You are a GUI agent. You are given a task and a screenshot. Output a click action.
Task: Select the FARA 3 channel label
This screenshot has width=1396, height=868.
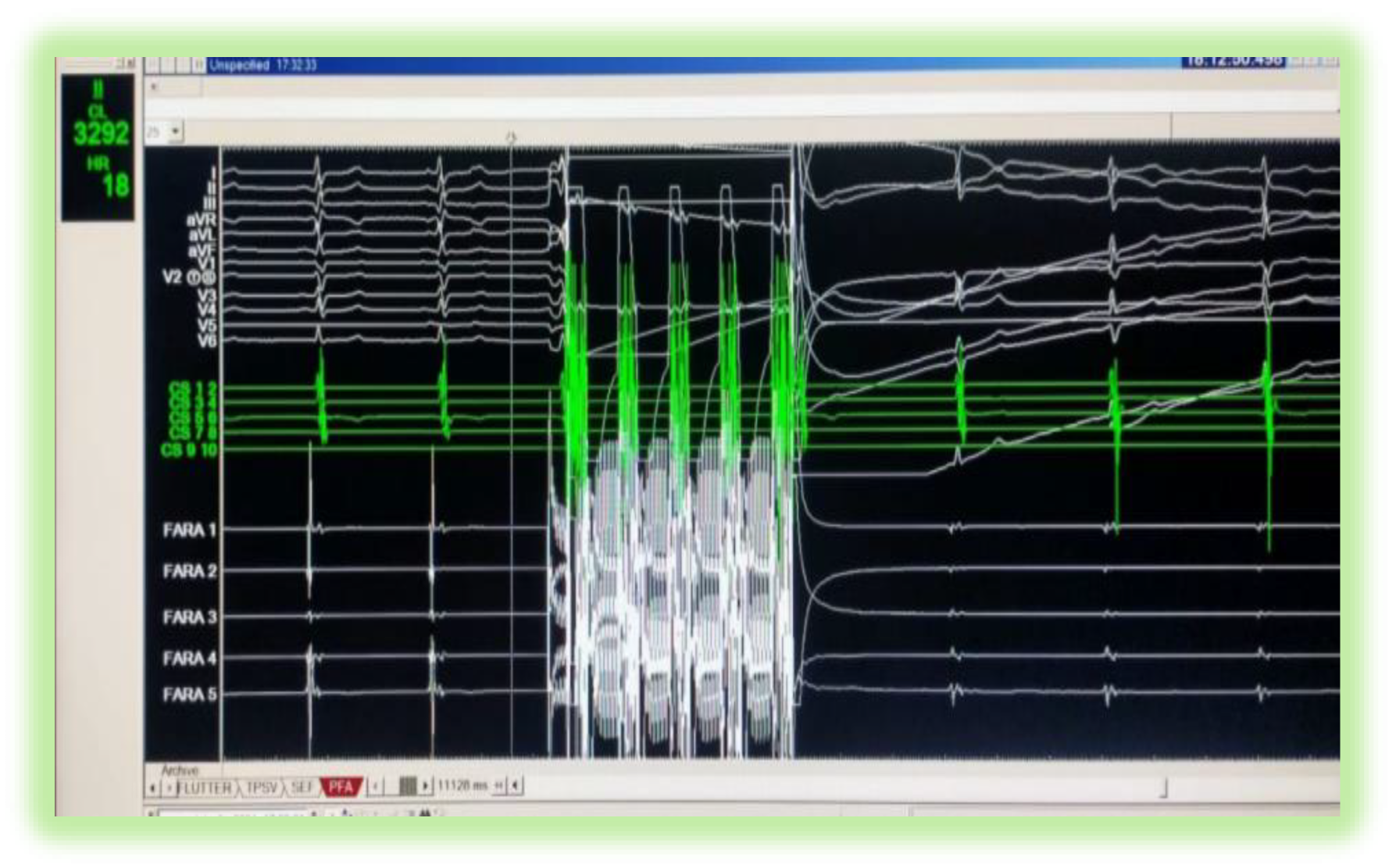pyautogui.click(x=189, y=617)
